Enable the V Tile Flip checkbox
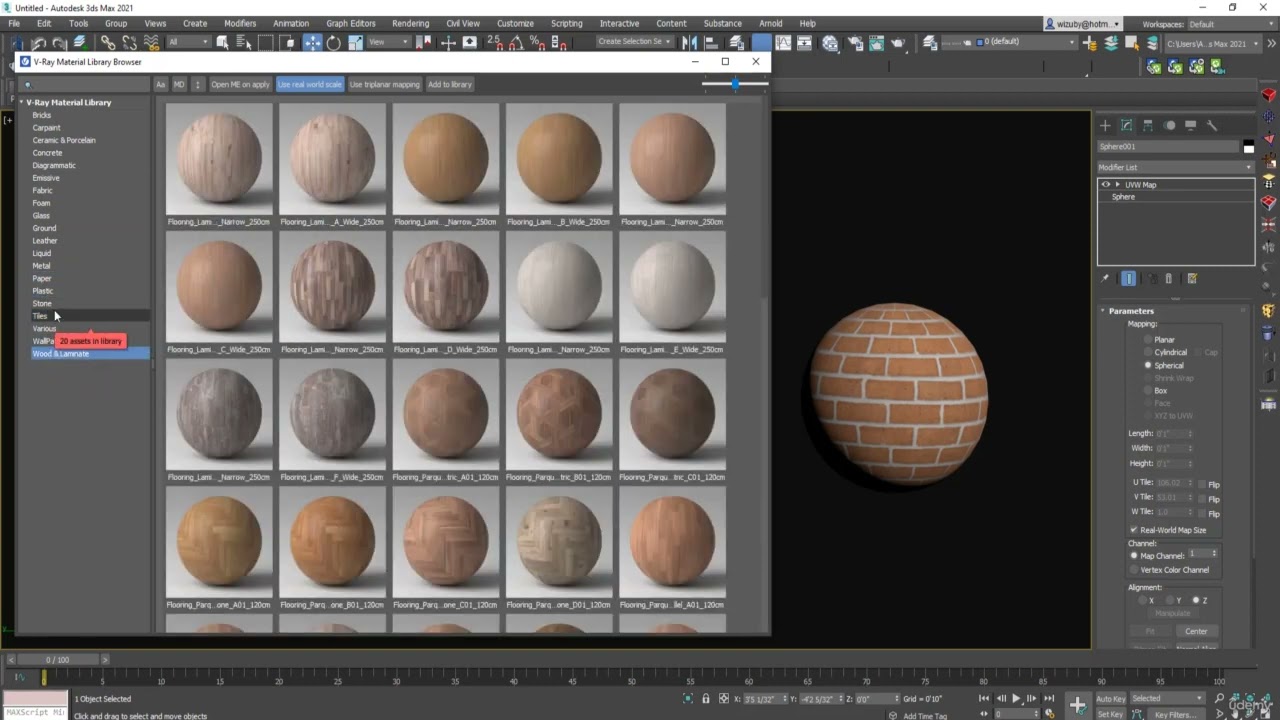The height and width of the screenshot is (720, 1280). (x=1202, y=498)
